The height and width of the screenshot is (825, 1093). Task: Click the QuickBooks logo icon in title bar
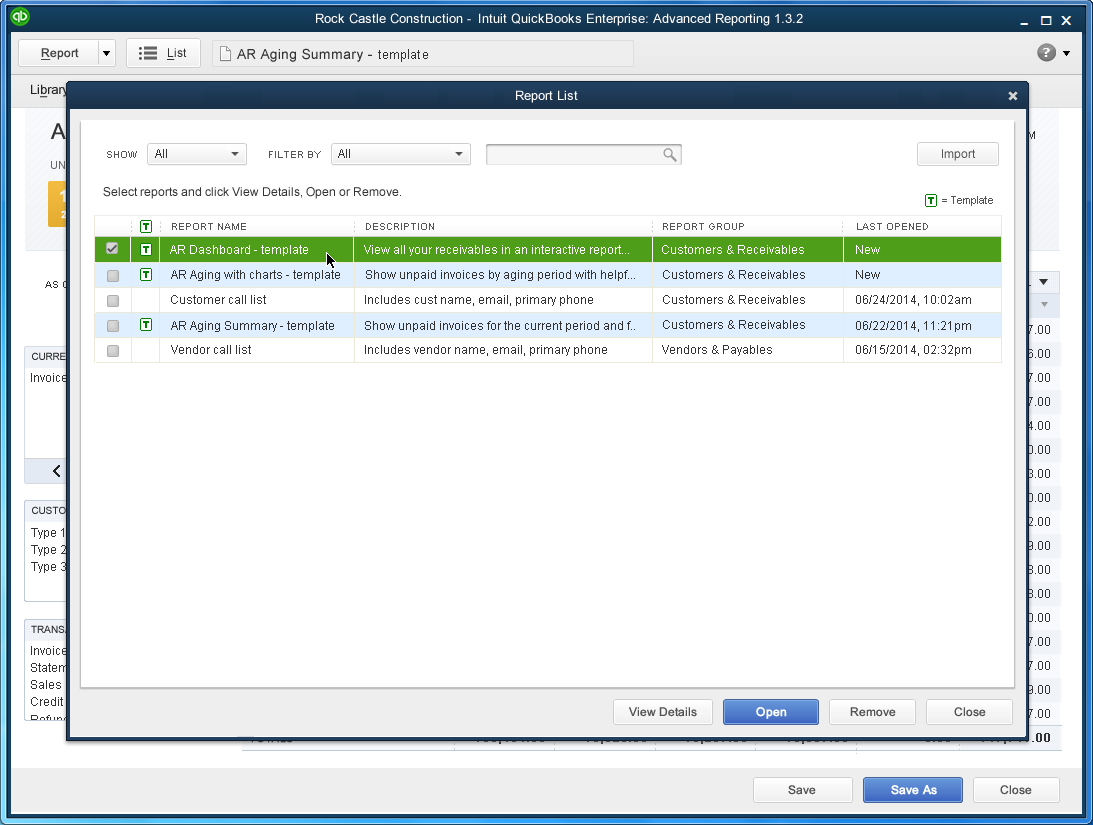click(x=20, y=16)
